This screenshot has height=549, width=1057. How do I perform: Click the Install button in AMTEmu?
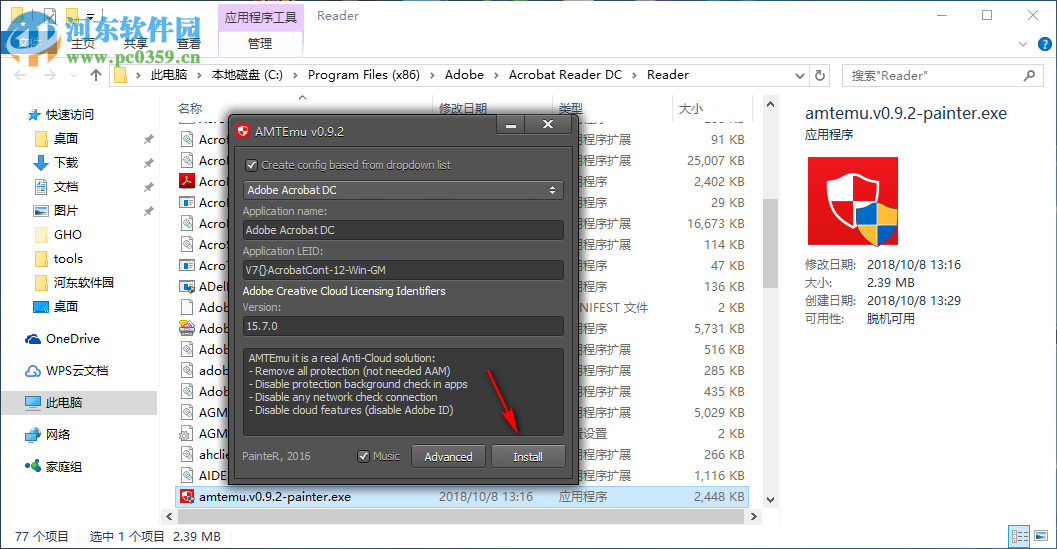tap(528, 457)
